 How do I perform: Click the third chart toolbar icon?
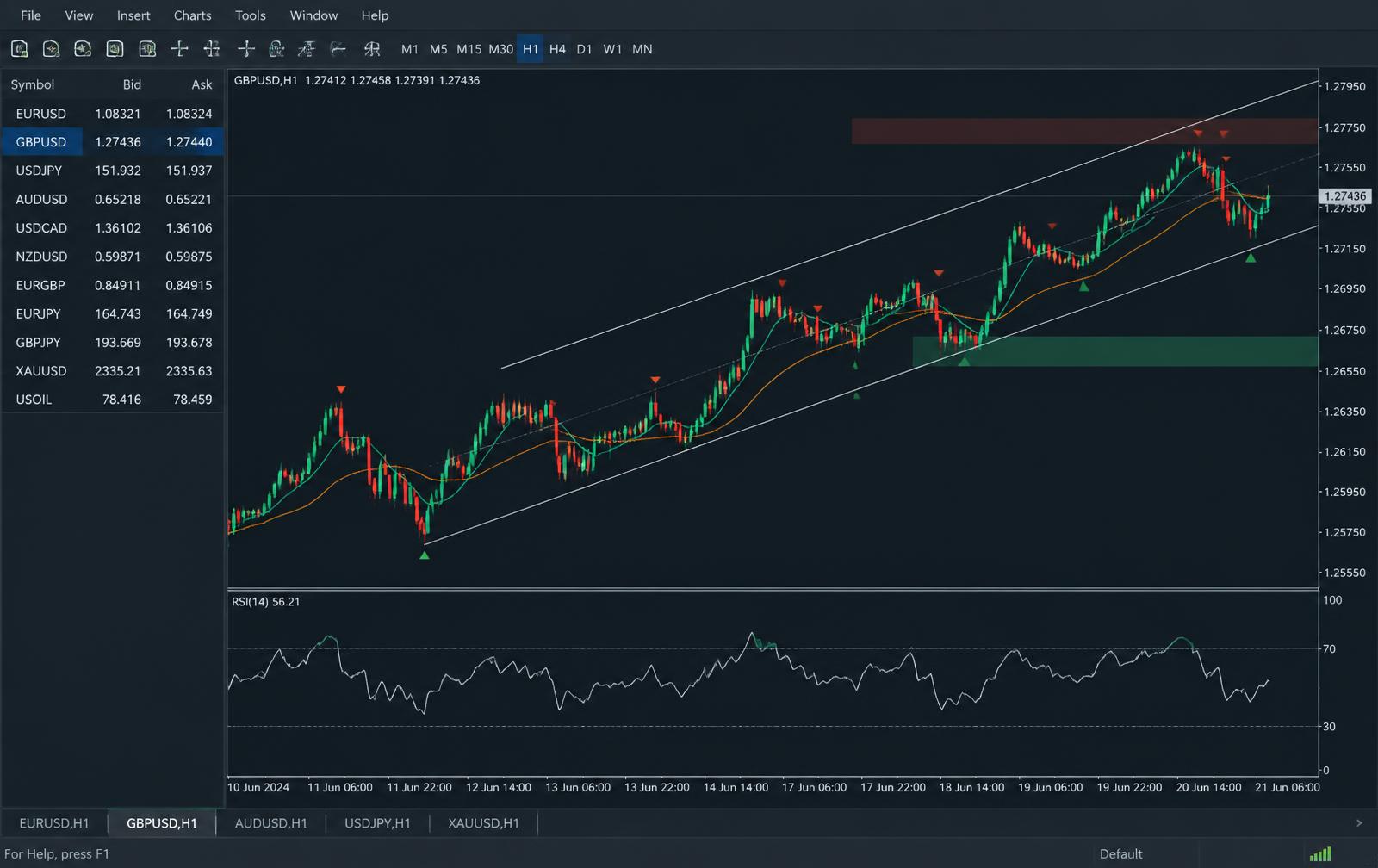pyautogui.click(x=83, y=49)
